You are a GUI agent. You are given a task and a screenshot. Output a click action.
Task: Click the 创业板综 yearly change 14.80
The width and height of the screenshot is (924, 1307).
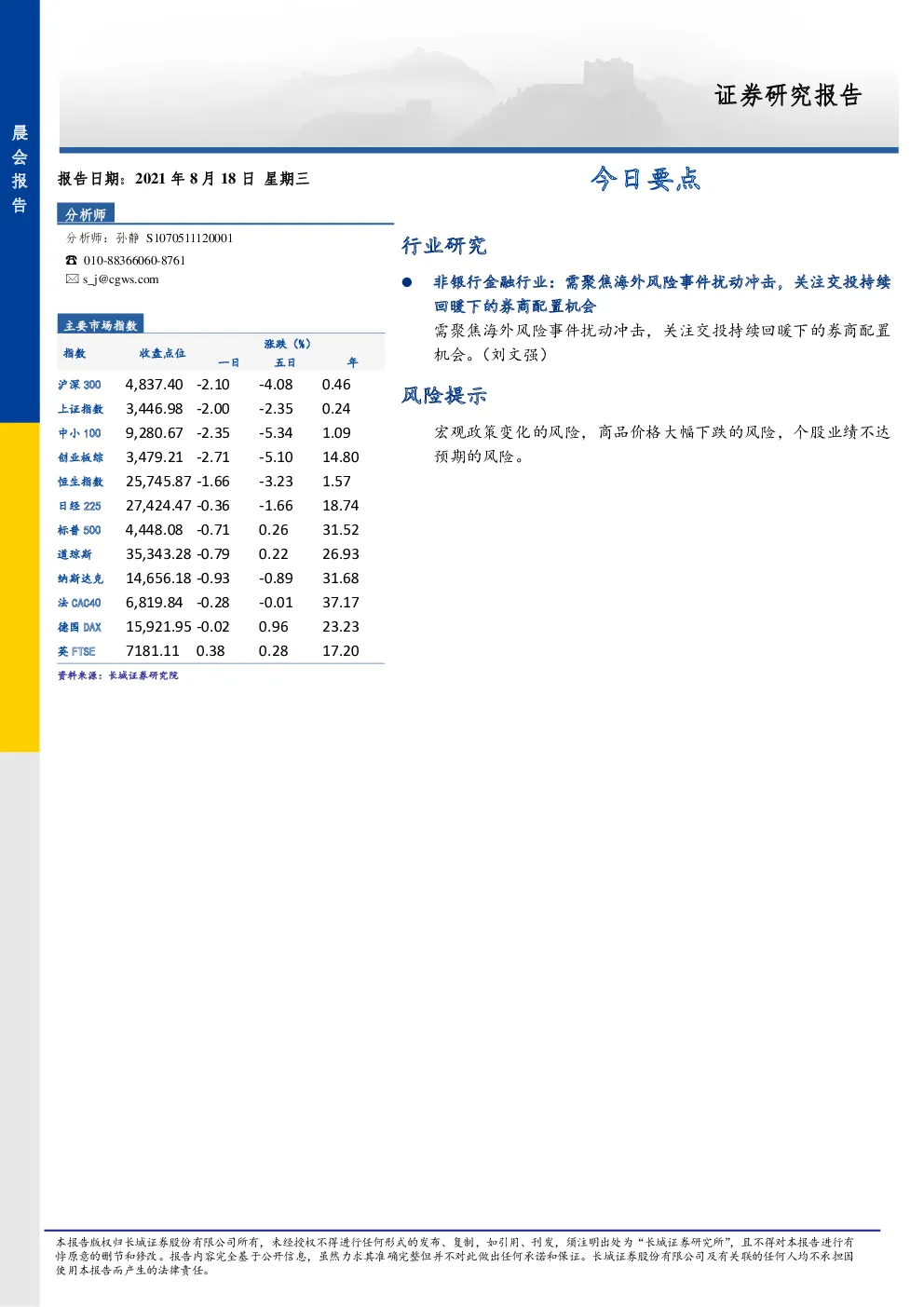[x=341, y=457]
